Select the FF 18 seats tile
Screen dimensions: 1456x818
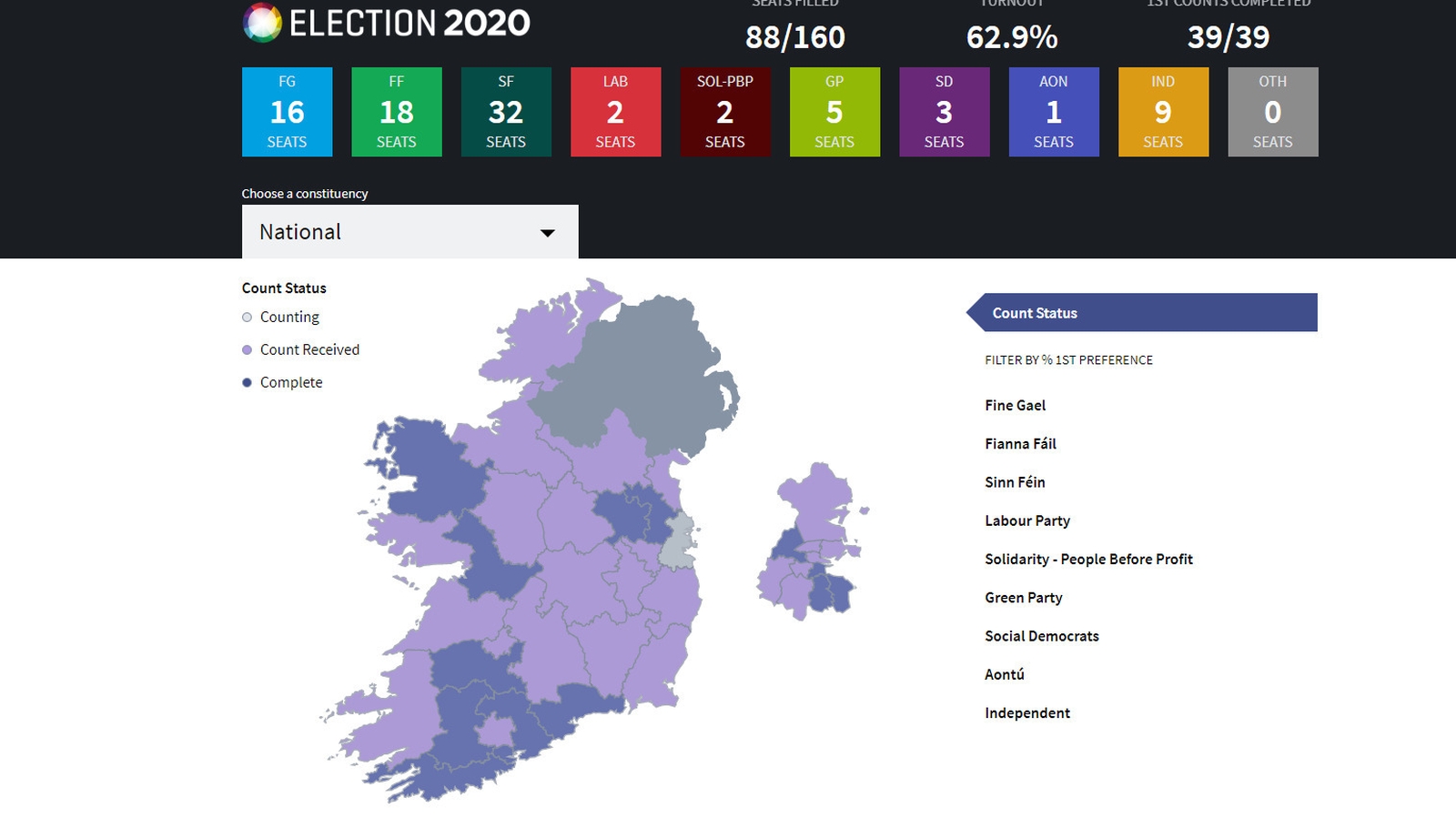pos(397,111)
